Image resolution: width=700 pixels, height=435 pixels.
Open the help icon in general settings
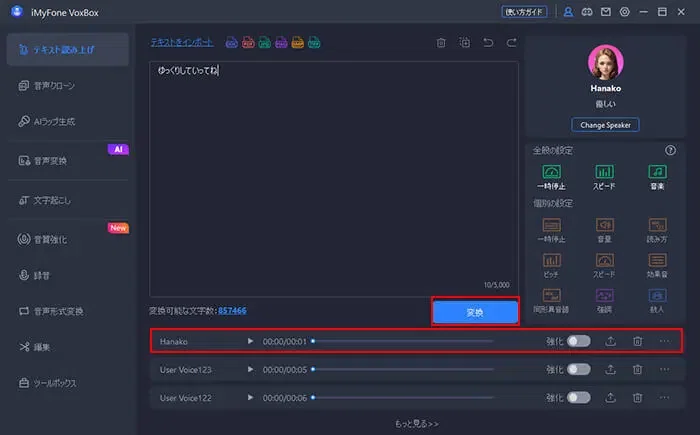pyautogui.click(x=670, y=151)
